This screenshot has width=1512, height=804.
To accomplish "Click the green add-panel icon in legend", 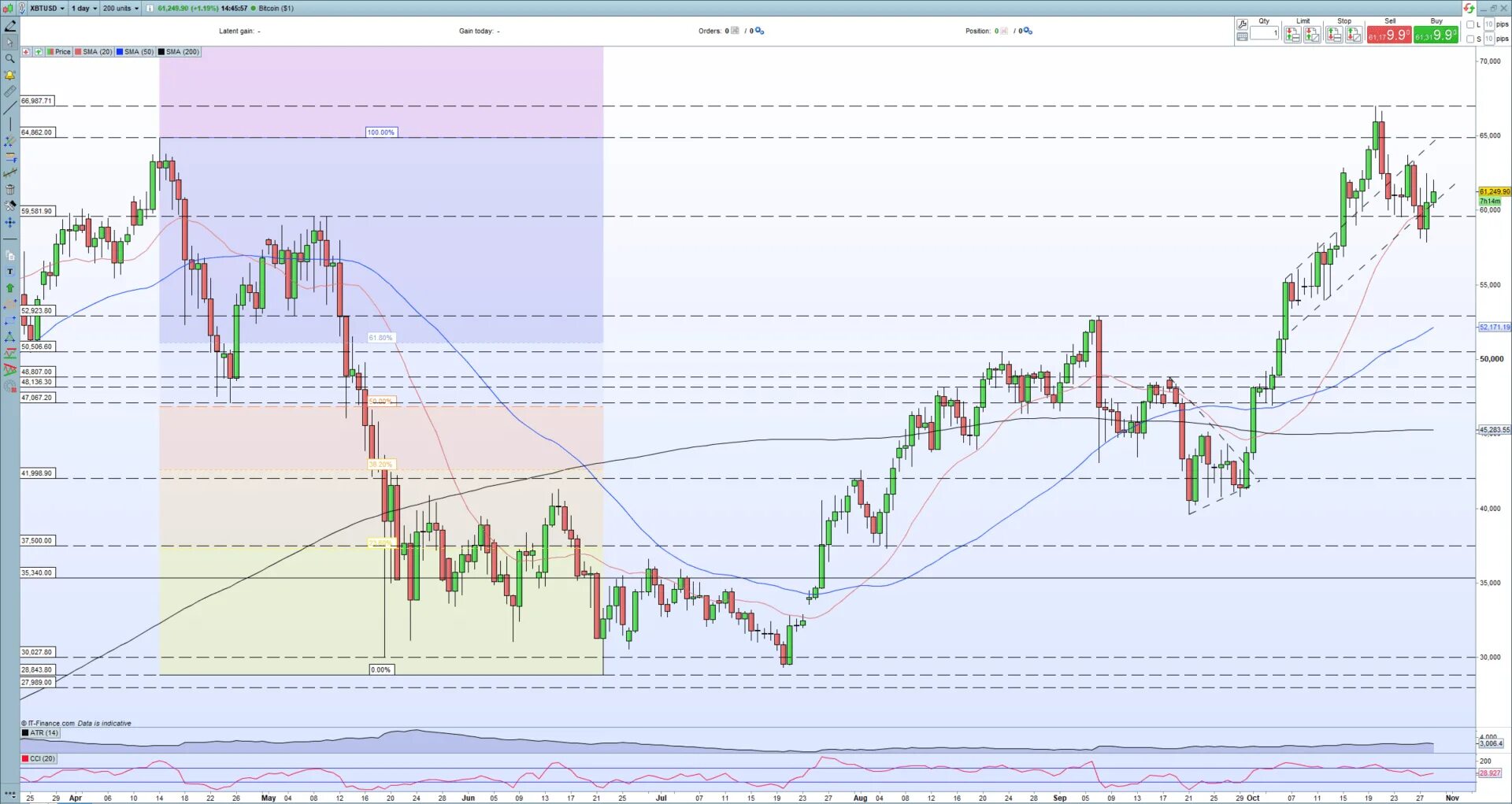I will (x=38, y=52).
